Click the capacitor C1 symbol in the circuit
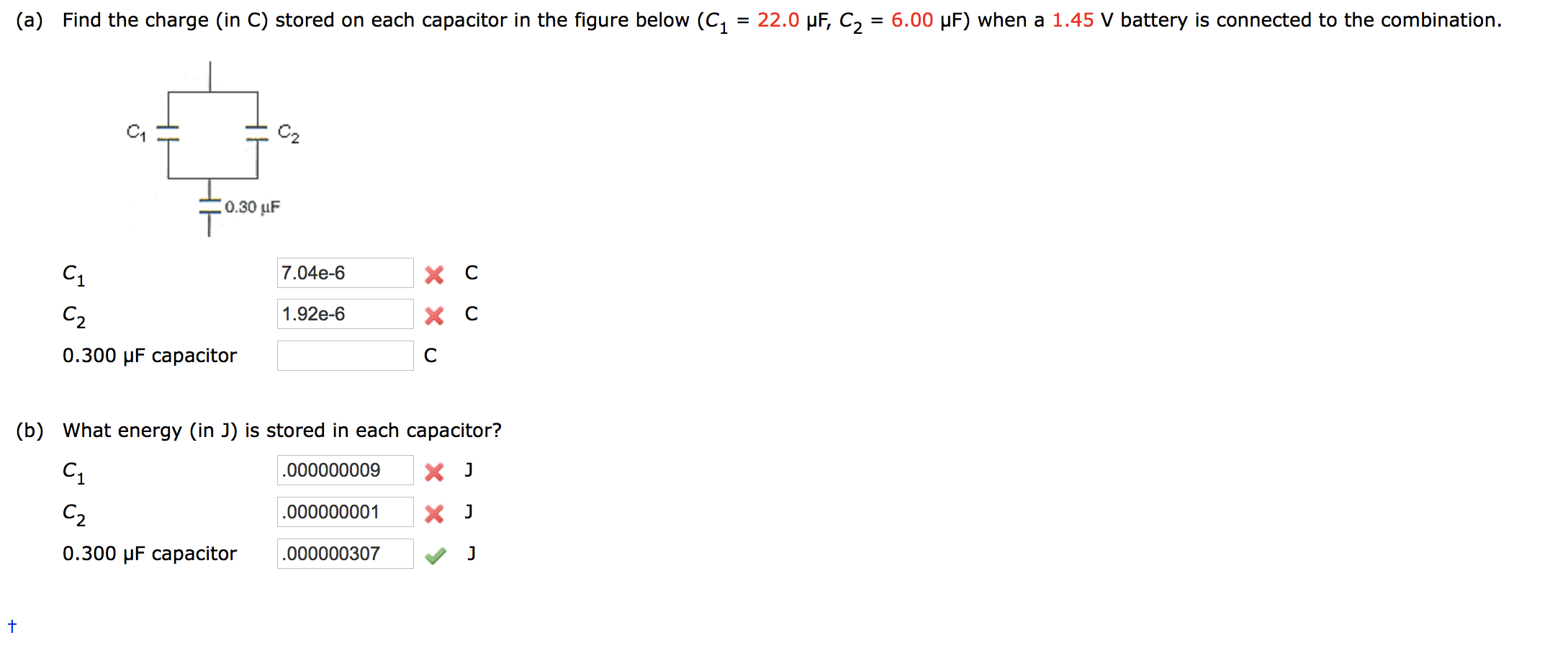1568x648 pixels. point(167,132)
